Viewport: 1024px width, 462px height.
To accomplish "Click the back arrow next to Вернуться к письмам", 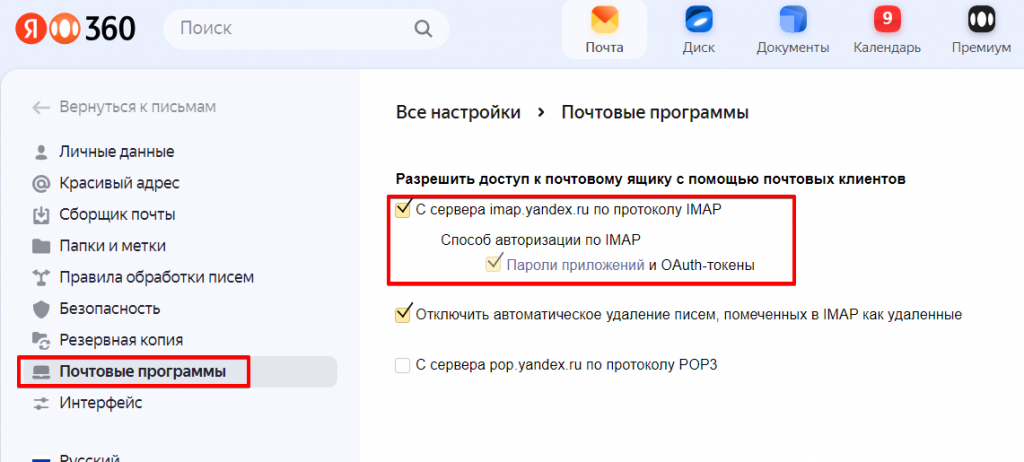I will click(x=41, y=107).
